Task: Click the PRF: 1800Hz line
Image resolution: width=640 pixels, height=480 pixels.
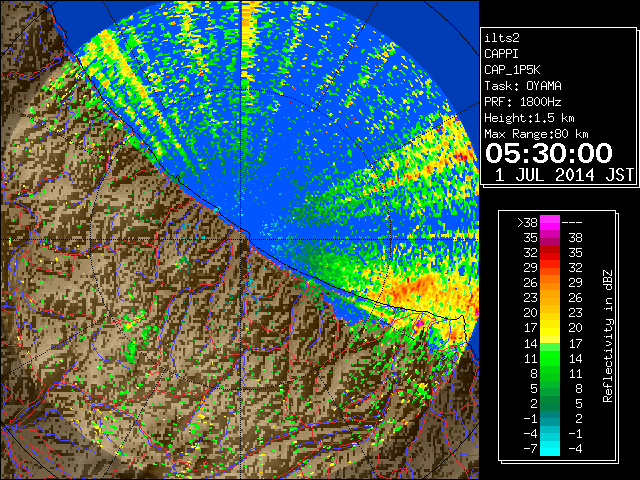Action: (523, 102)
